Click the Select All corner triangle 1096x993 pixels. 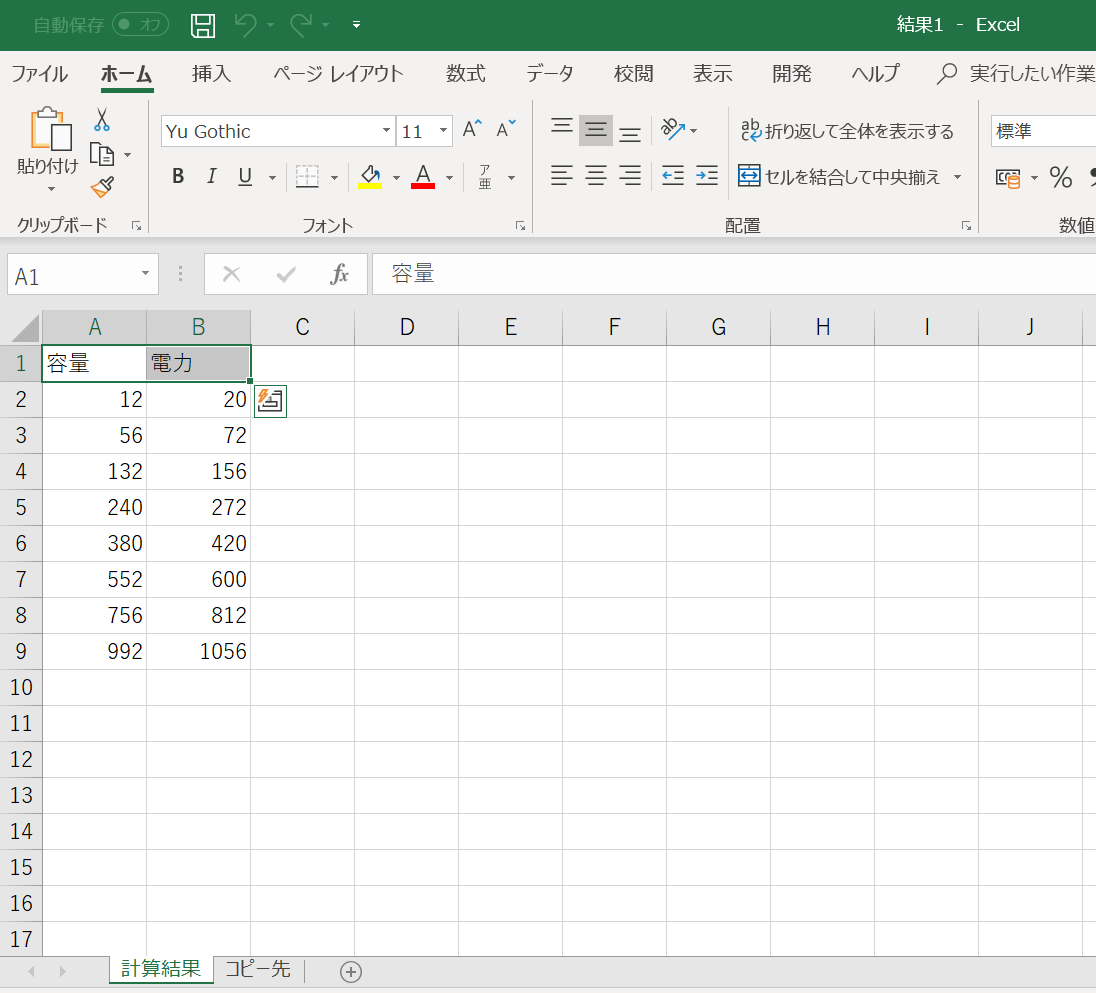25,328
